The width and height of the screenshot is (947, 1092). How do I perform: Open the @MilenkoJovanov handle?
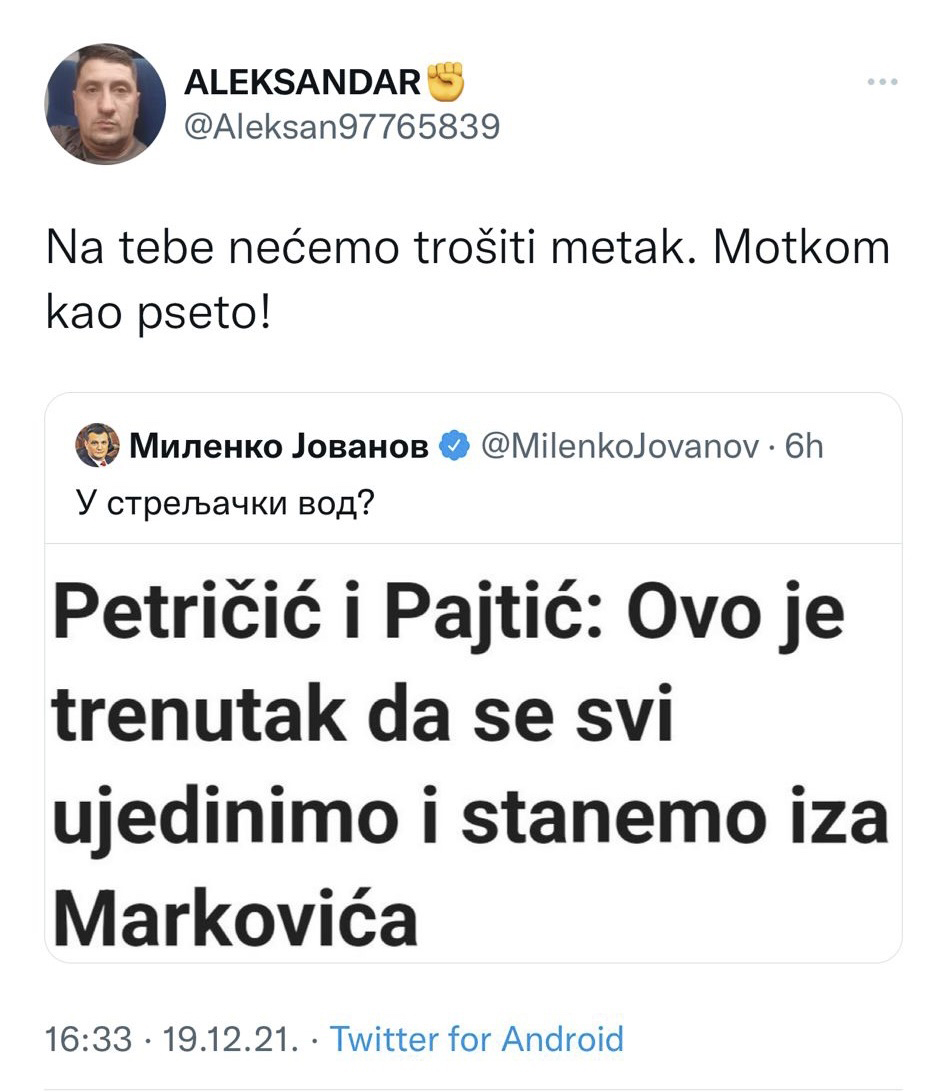coord(620,446)
